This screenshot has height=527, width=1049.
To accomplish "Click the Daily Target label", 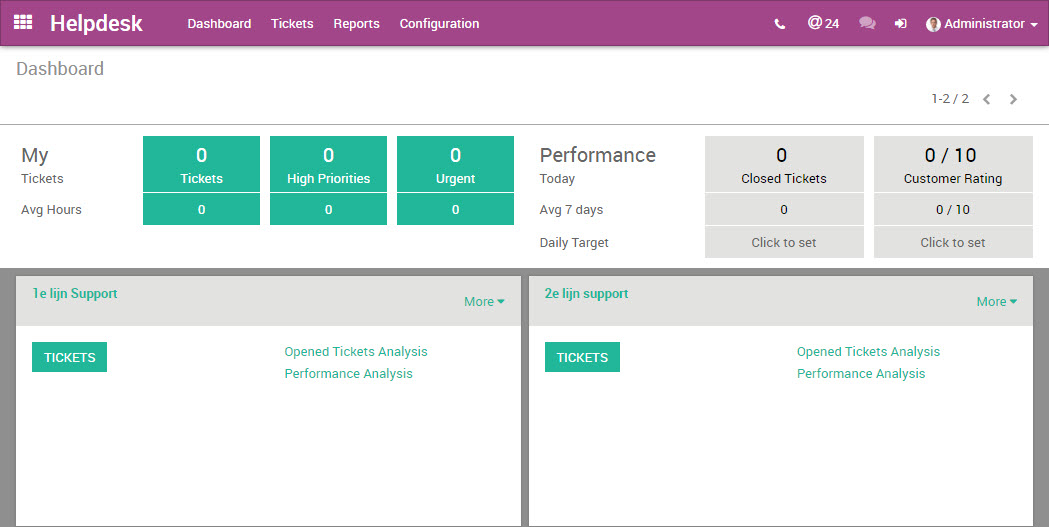I will [x=574, y=243].
